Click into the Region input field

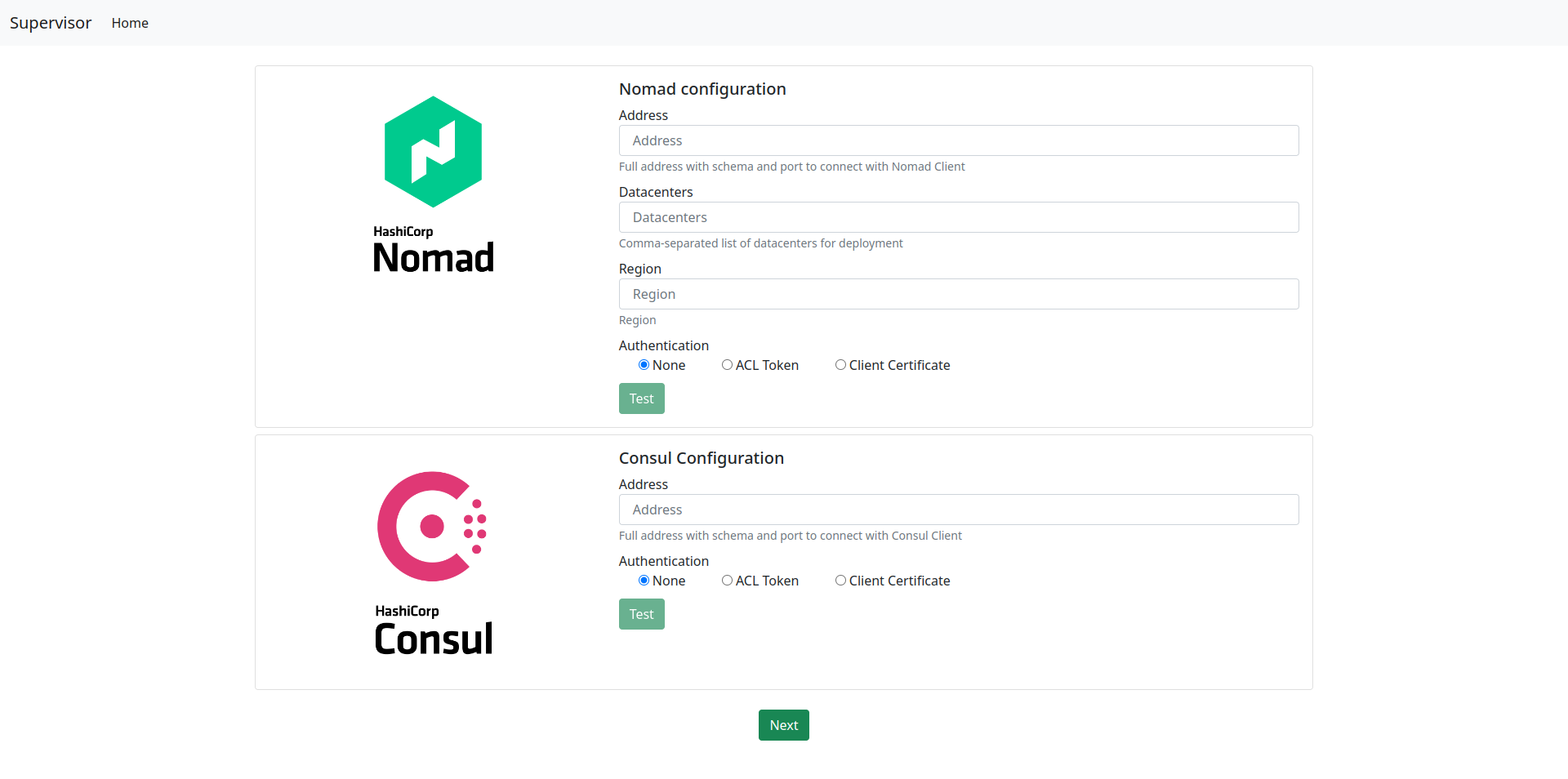tap(958, 294)
